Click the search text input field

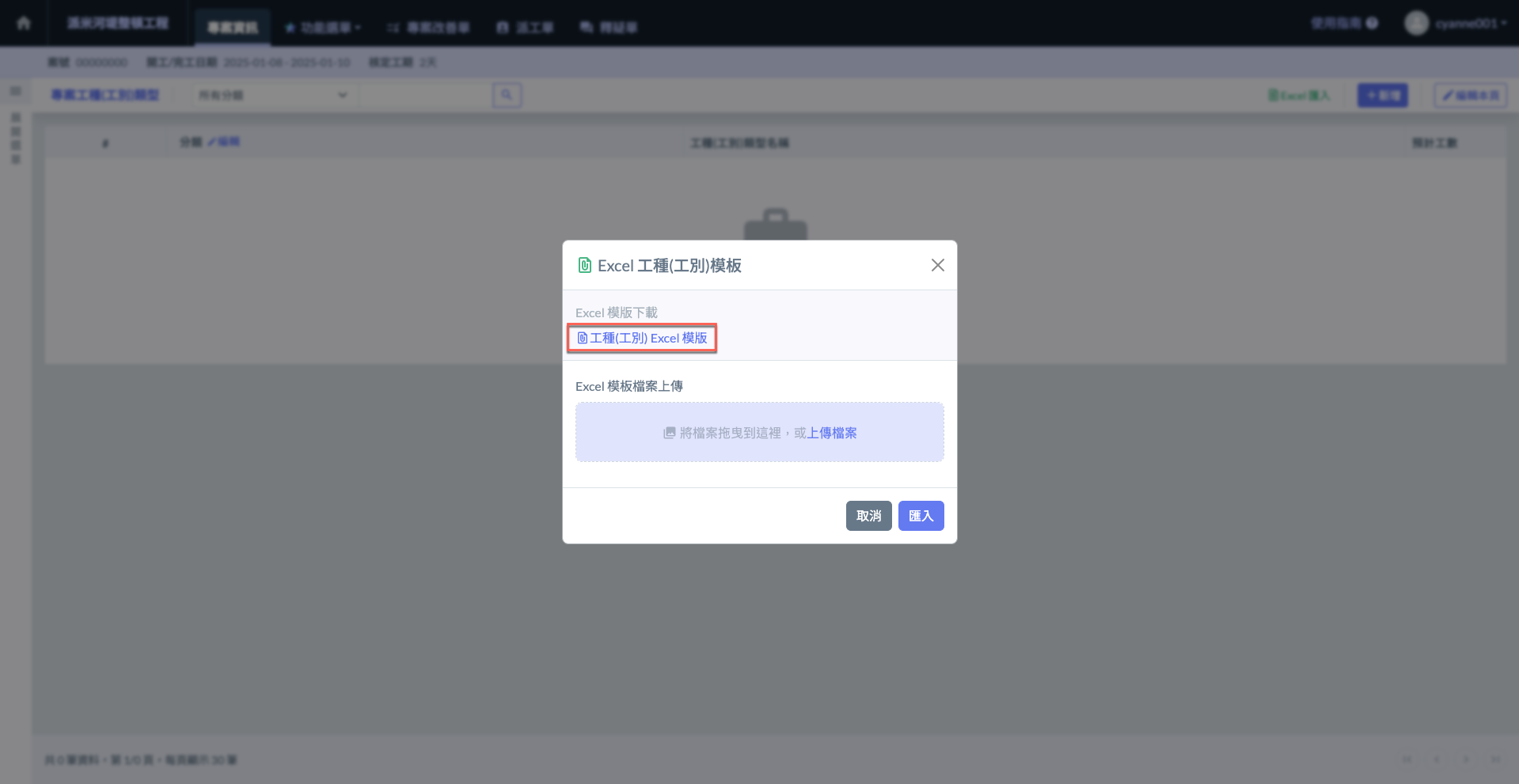[x=424, y=95]
